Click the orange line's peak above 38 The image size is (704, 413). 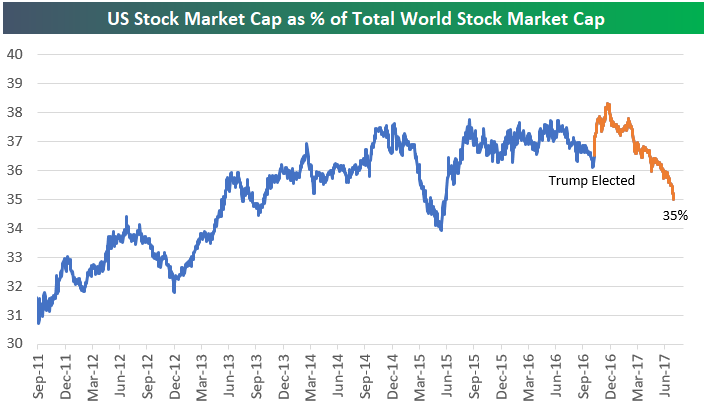click(607, 104)
